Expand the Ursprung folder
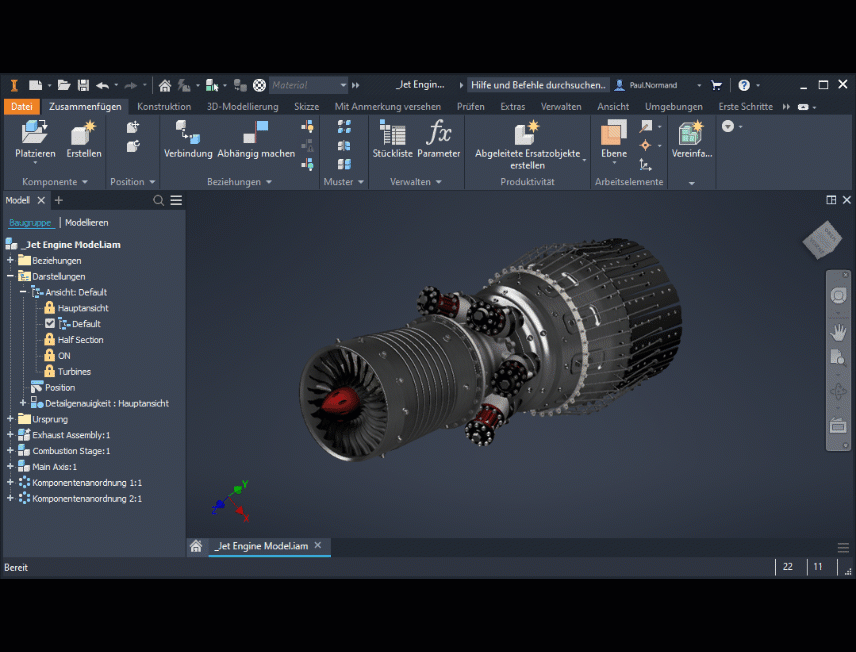 pyautogui.click(x=10, y=419)
